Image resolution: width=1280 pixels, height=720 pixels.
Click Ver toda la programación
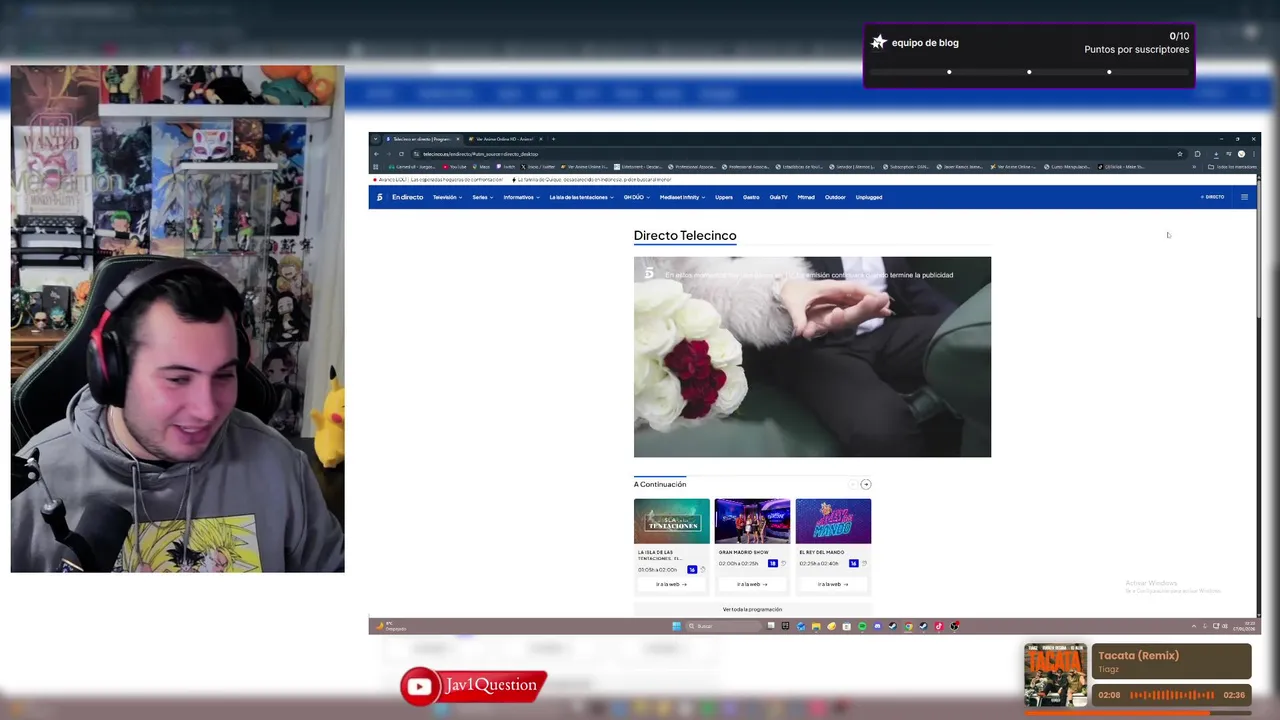point(752,609)
